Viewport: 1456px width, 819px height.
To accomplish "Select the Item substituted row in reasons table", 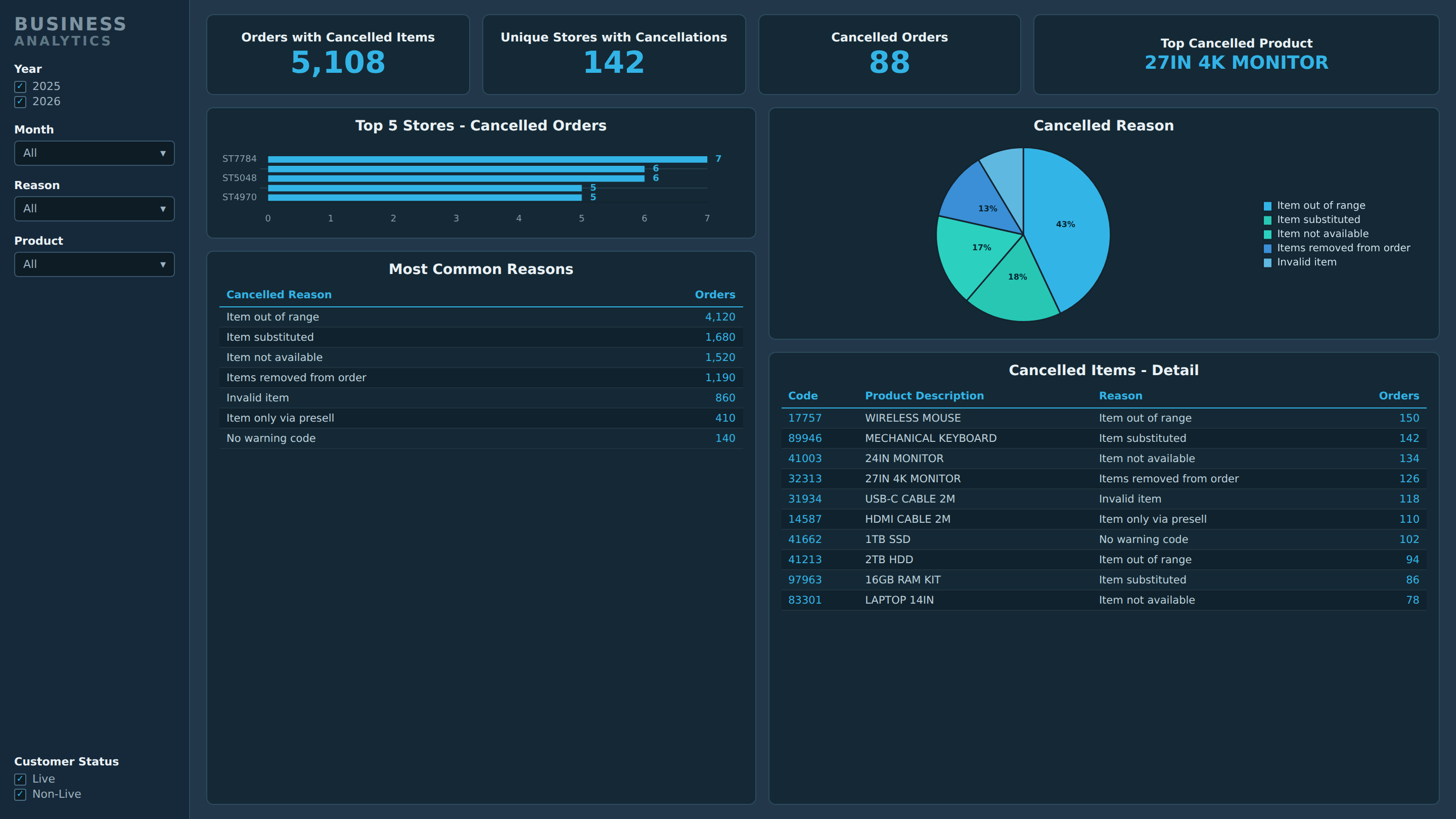I will tap(481, 337).
